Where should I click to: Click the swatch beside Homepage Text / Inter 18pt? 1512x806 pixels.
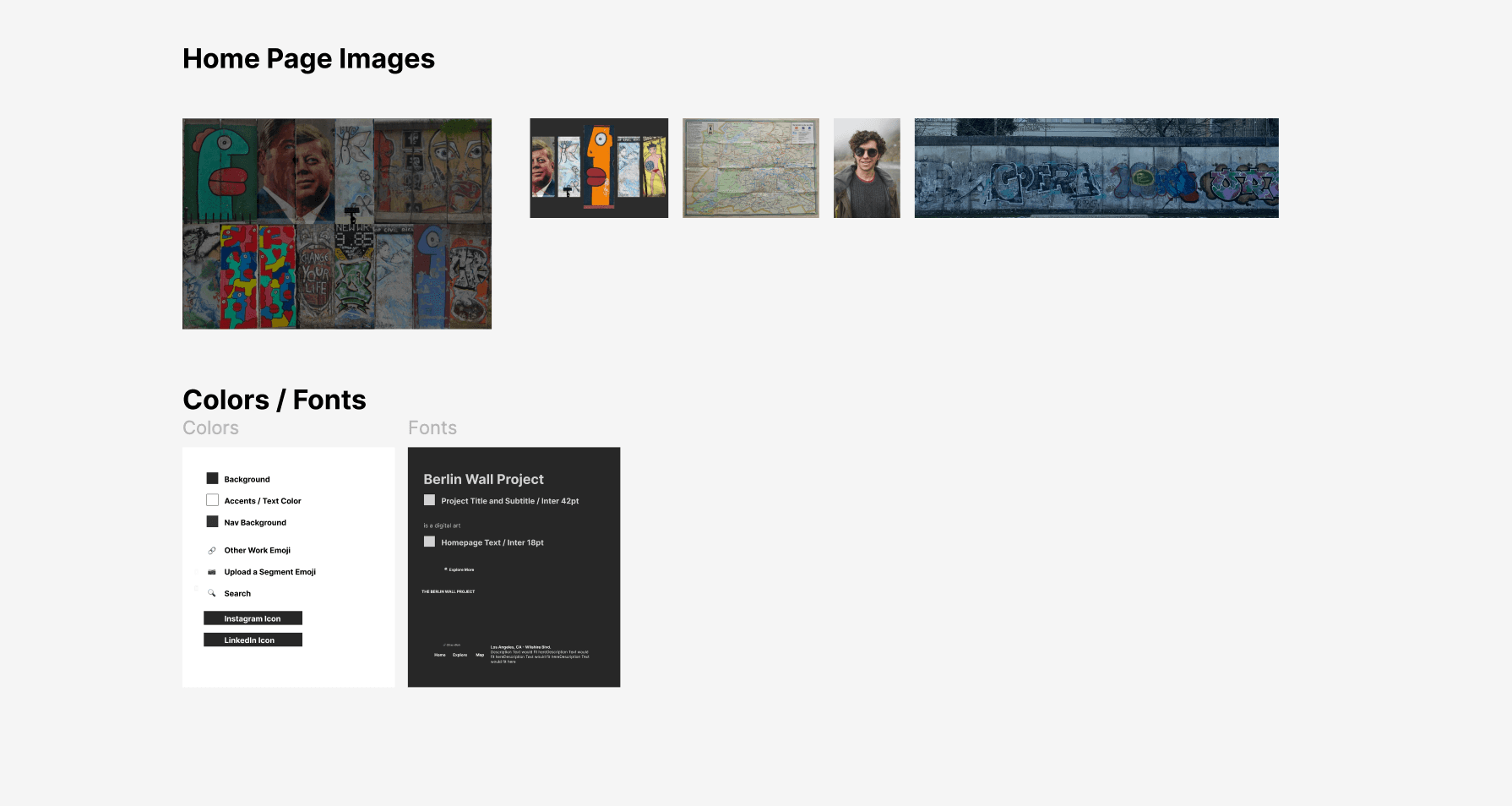click(x=429, y=542)
